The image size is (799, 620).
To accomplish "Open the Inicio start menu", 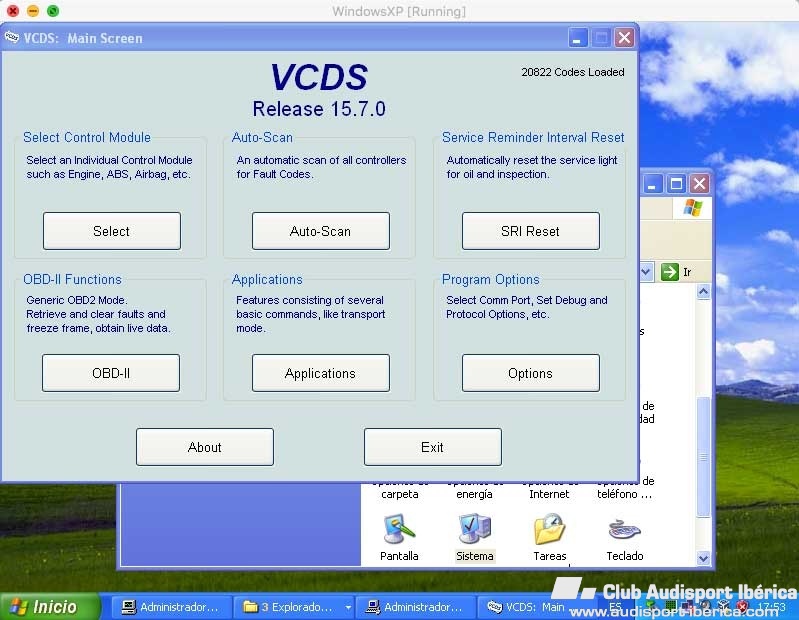I will click(x=48, y=607).
